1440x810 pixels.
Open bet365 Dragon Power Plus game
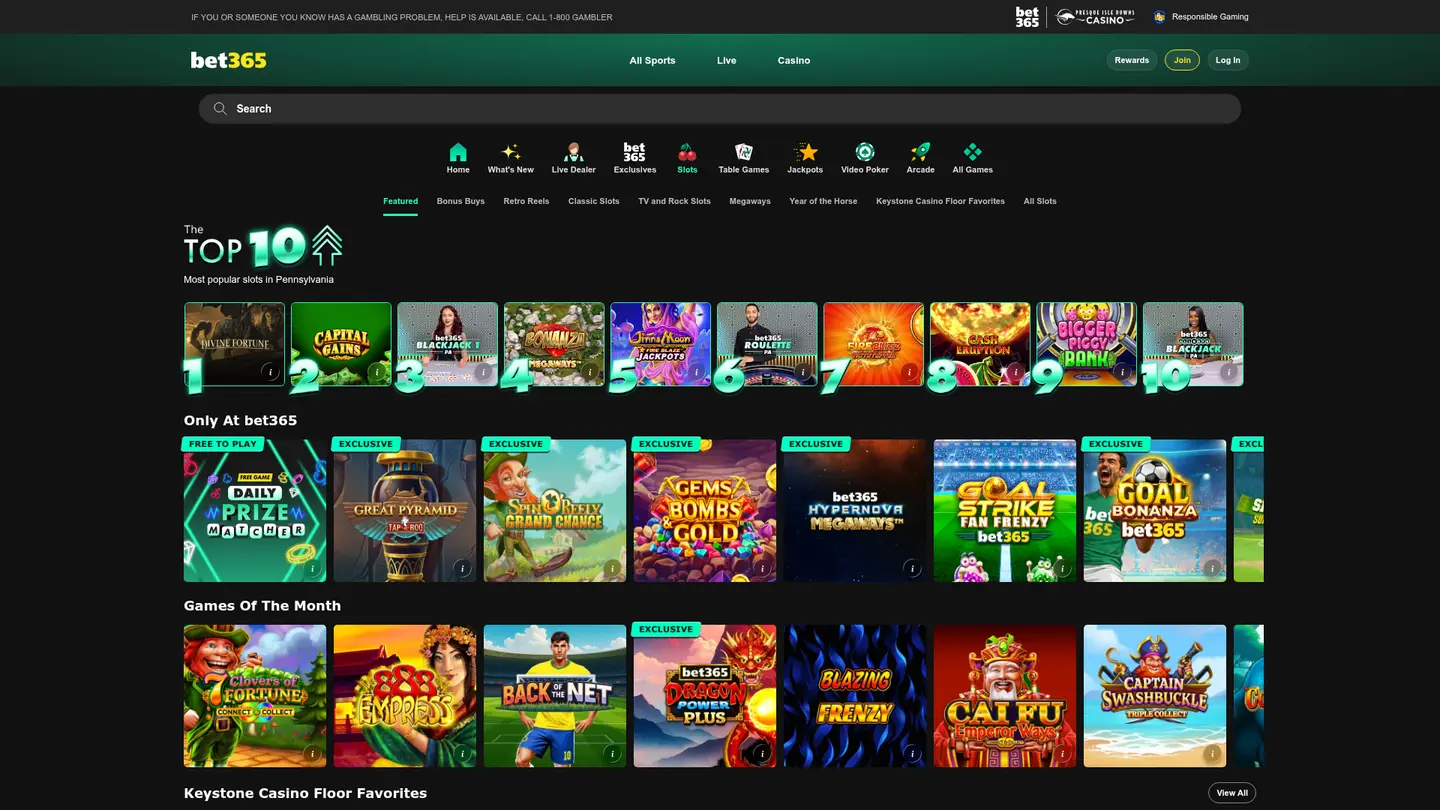(x=705, y=696)
